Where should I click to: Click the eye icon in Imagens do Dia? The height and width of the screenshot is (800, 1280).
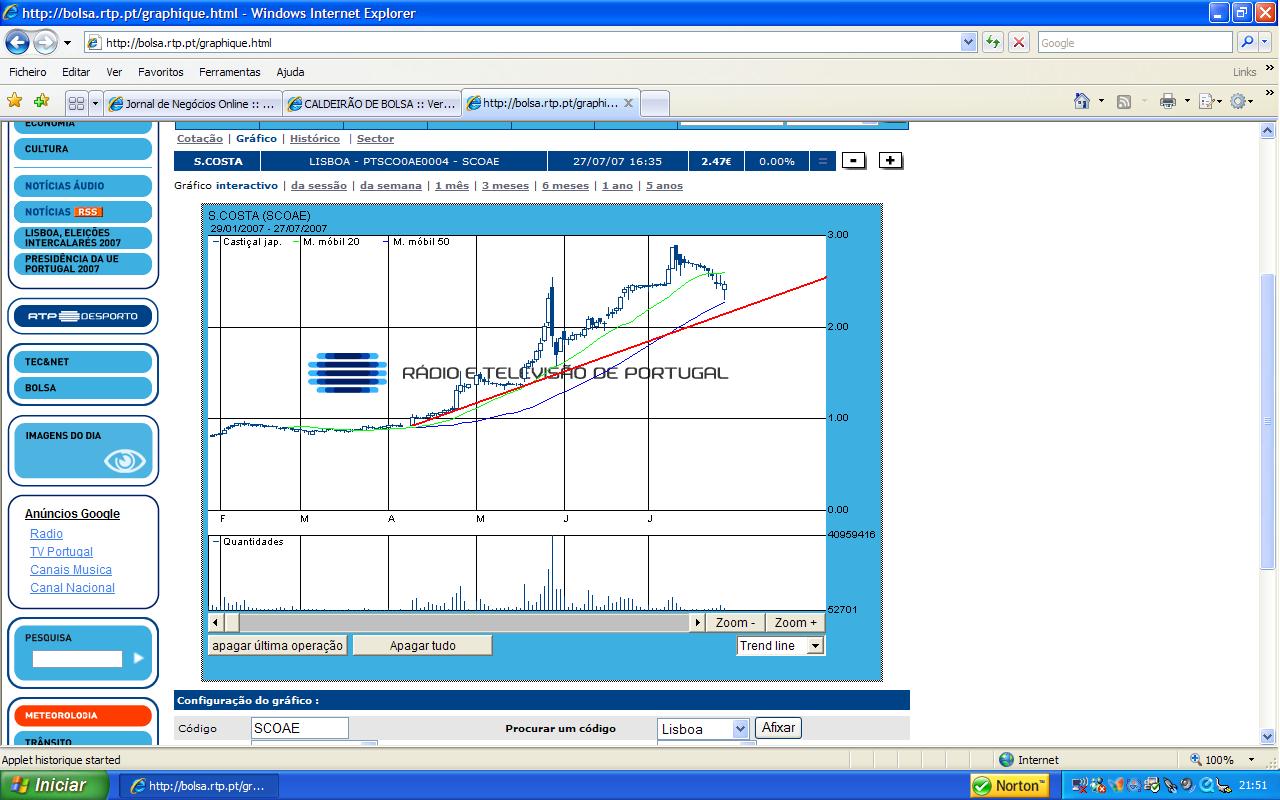(125, 461)
